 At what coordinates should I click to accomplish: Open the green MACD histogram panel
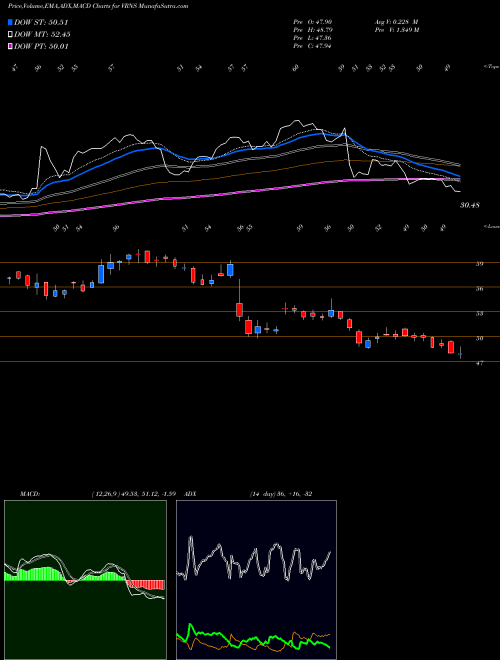[x=85, y=580]
